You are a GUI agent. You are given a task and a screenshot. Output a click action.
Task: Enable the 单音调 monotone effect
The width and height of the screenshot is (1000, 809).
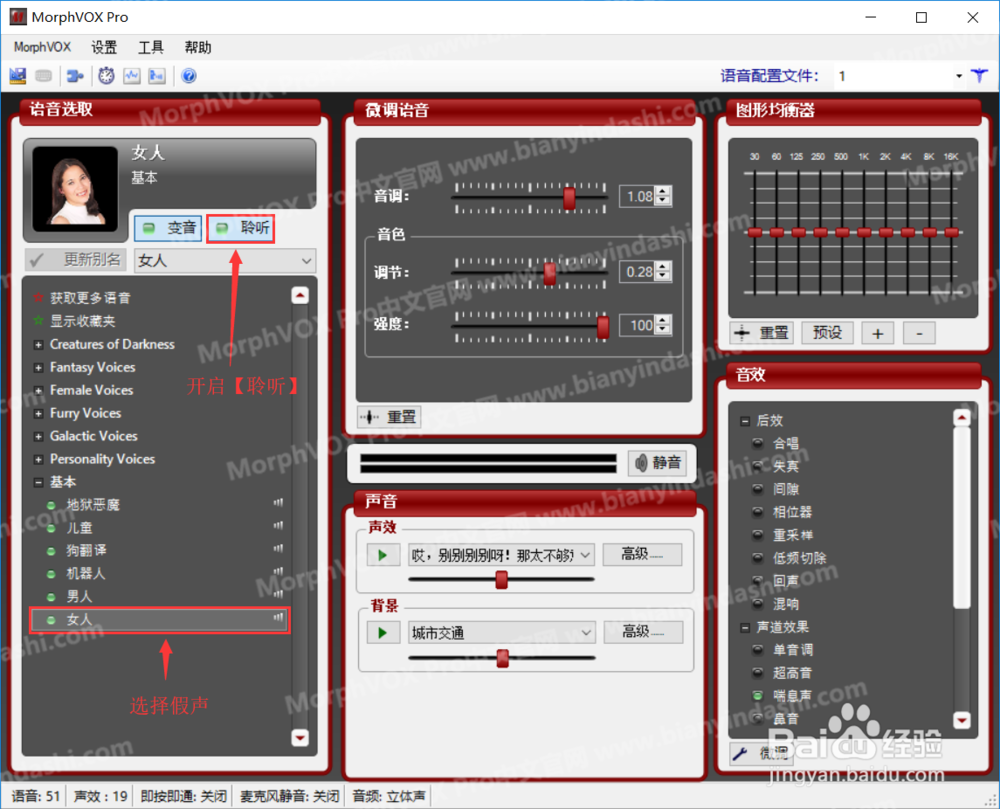tap(758, 650)
